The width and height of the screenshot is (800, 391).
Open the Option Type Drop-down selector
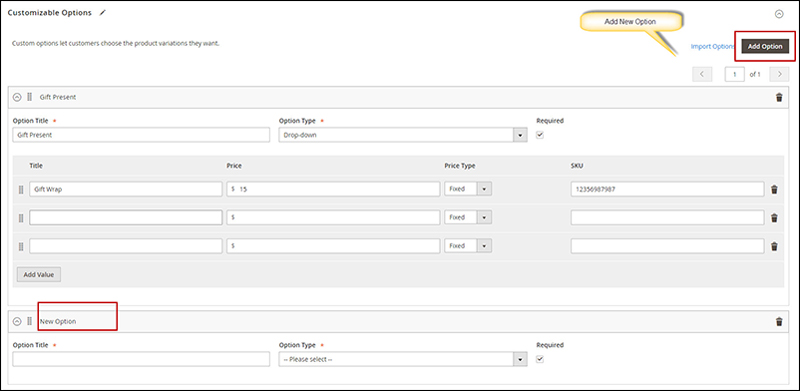403,135
